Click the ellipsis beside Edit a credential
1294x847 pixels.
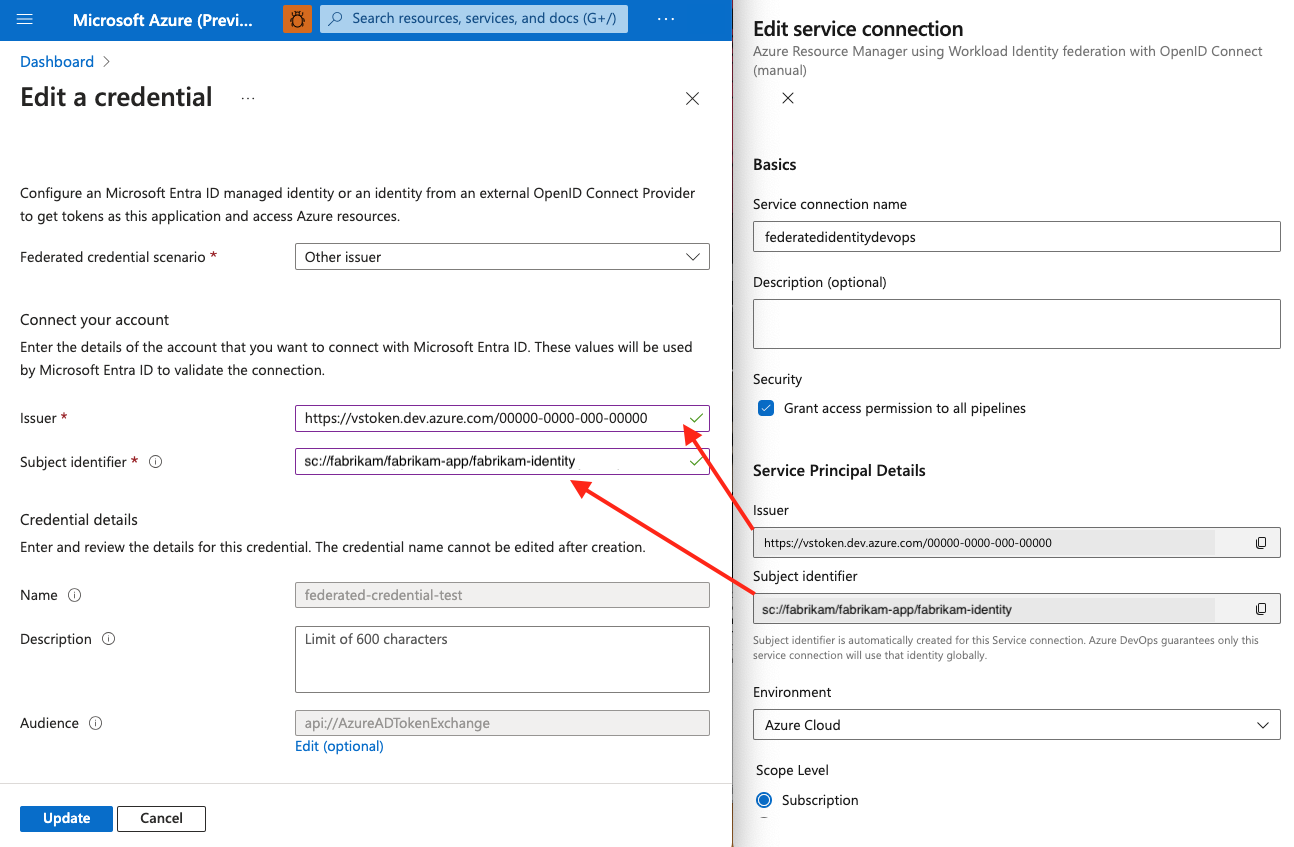[x=248, y=98]
